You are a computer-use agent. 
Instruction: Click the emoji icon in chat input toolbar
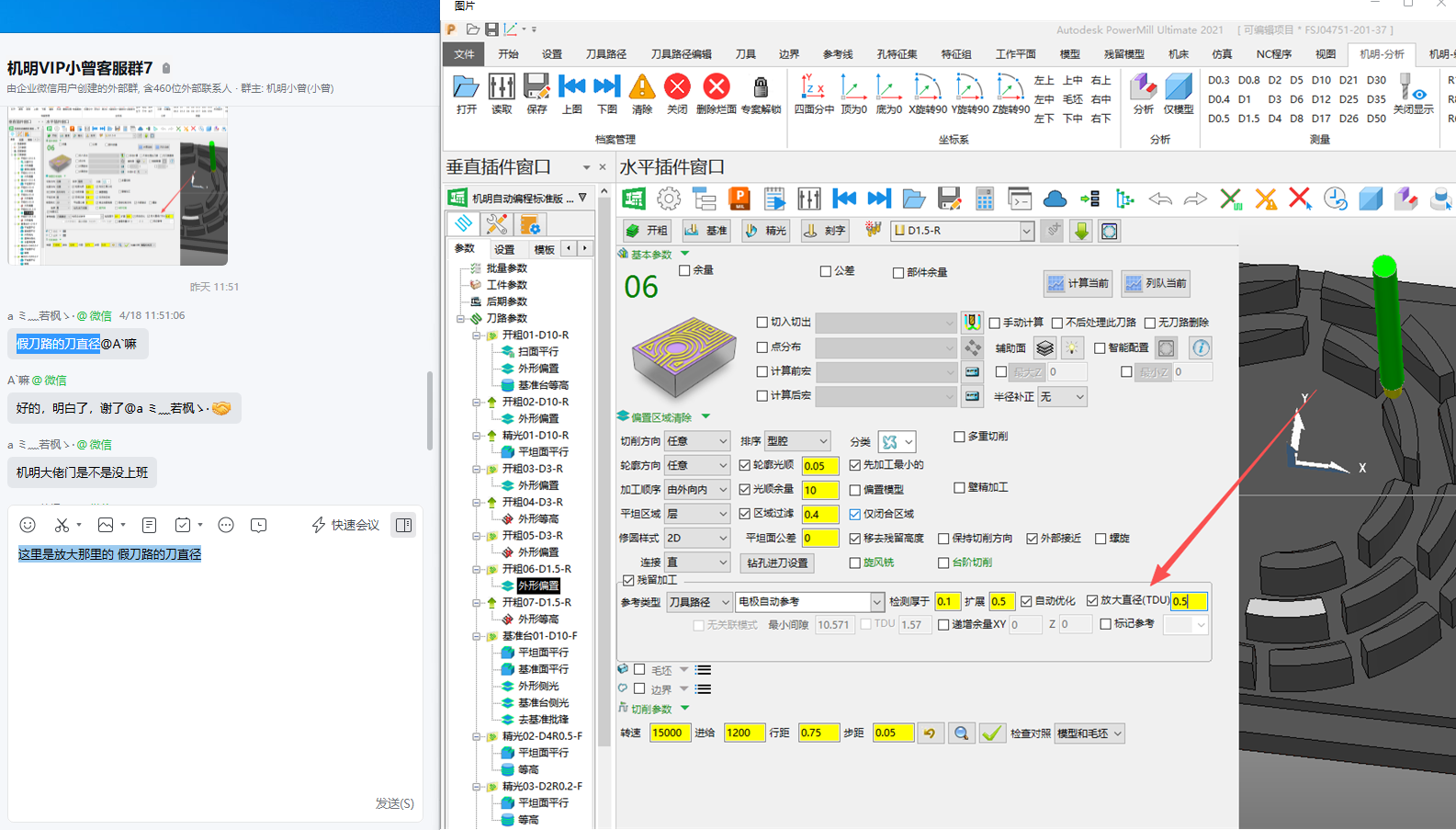(x=28, y=525)
